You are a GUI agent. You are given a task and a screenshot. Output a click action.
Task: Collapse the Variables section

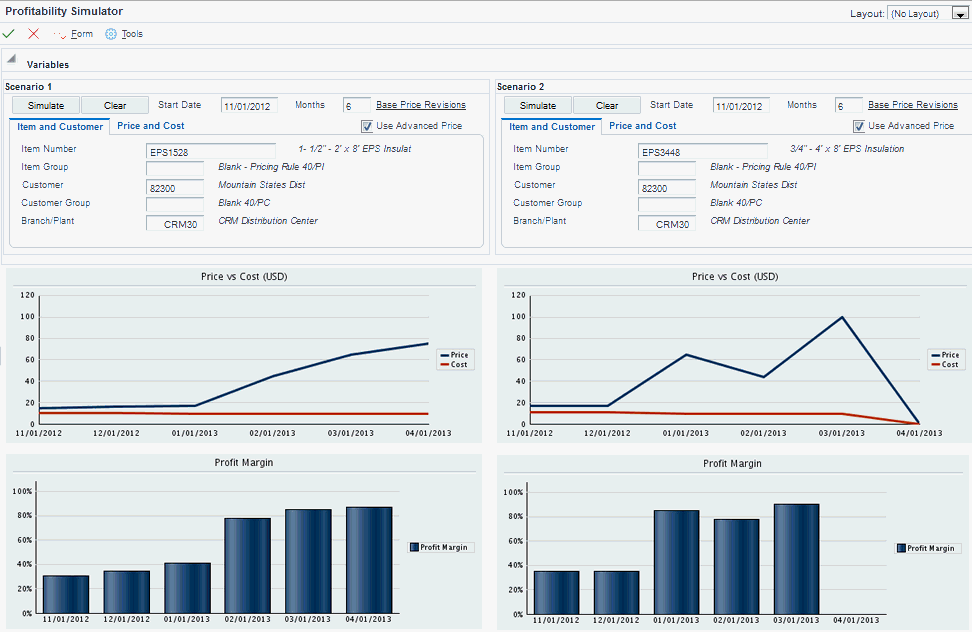click(12, 57)
